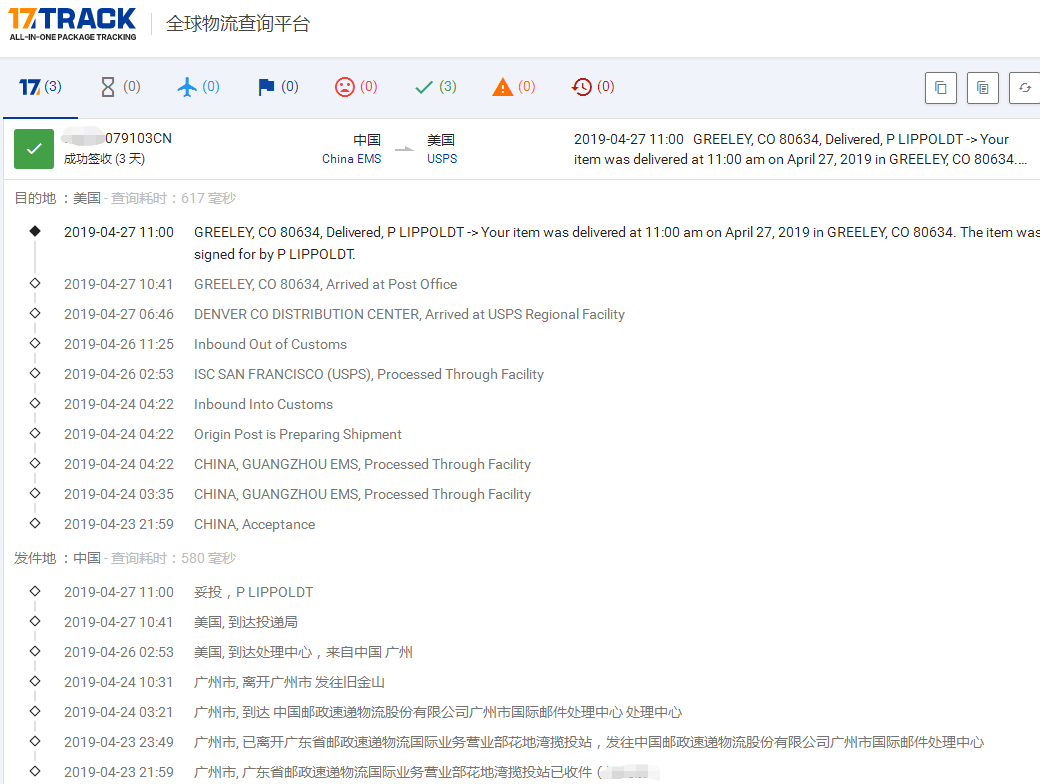Show Delivered packages via green checkmark tab
The height and width of the screenshot is (784, 1040).
click(435, 88)
